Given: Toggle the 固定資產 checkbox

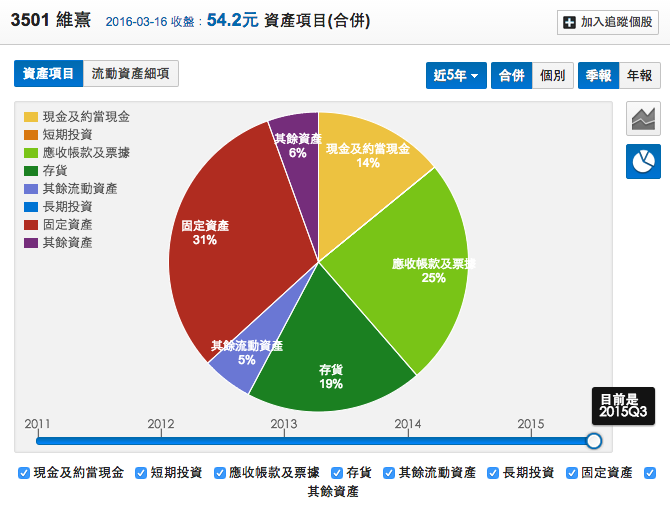Looking at the screenshot, I should 572,473.
